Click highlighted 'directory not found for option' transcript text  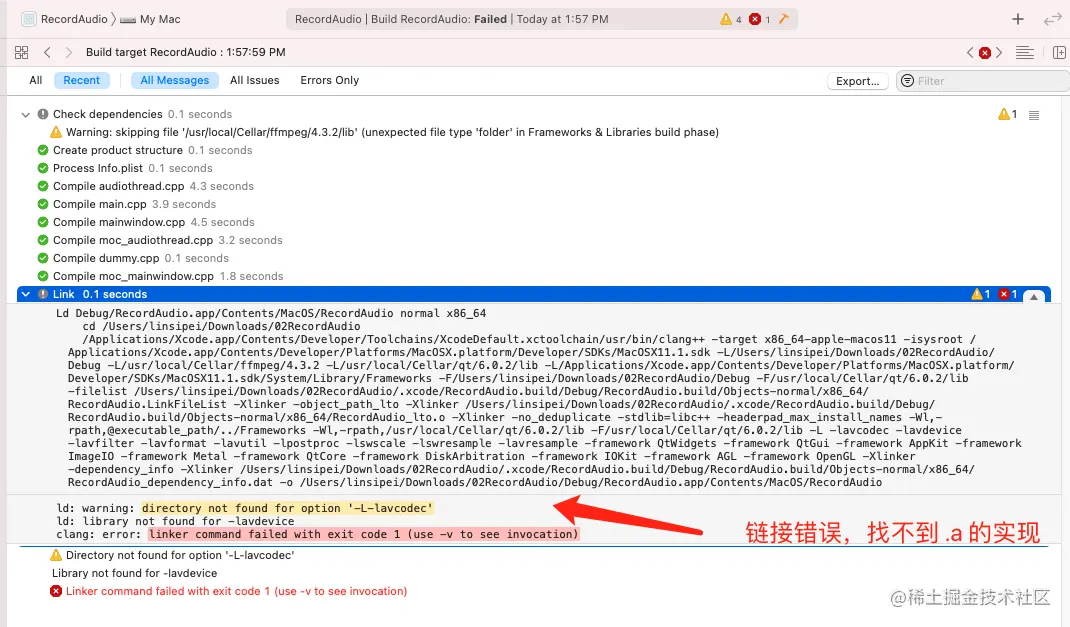pyautogui.click(x=287, y=508)
